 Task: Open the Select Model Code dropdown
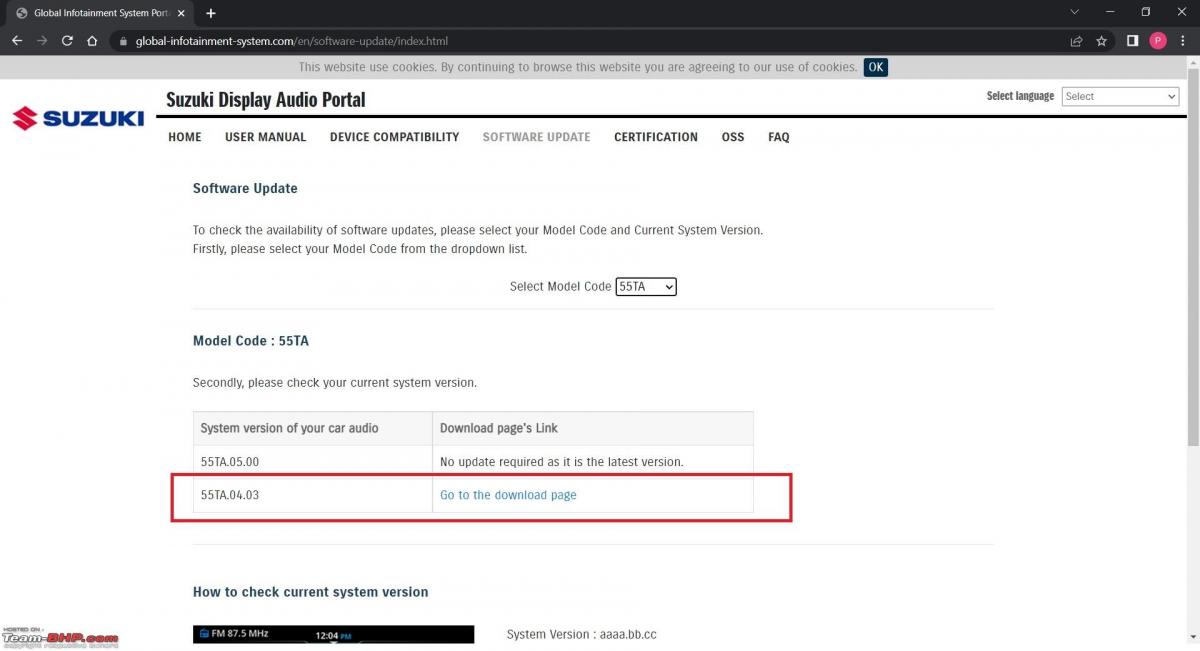[646, 286]
